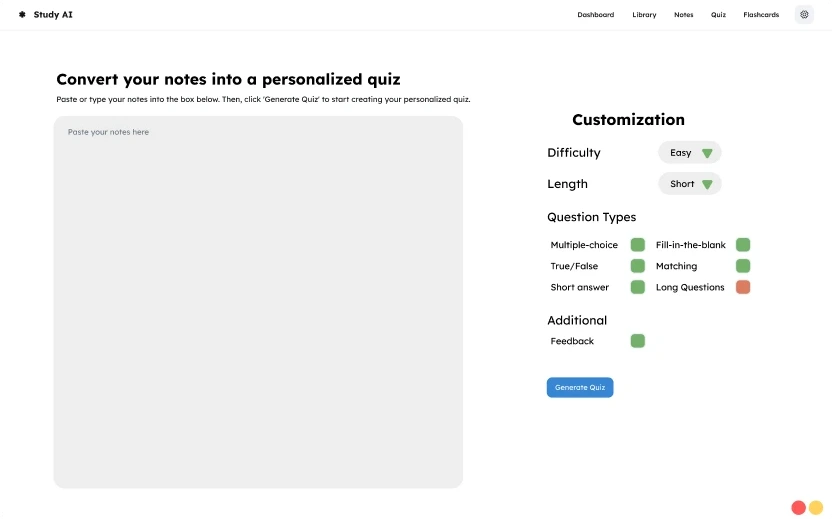The width and height of the screenshot is (832, 519).
Task: Click the Fill-in-the-blank label text
Action: coord(690,245)
